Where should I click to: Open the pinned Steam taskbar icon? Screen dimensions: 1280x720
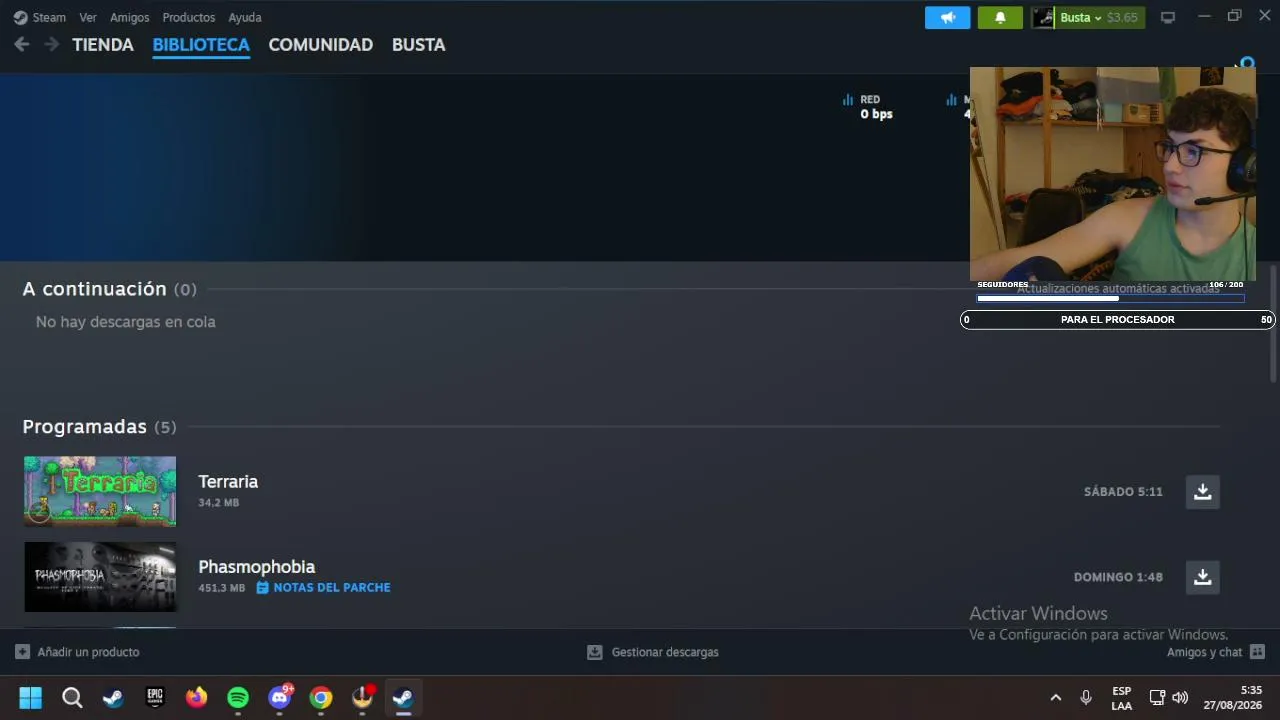click(x=113, y=697)
